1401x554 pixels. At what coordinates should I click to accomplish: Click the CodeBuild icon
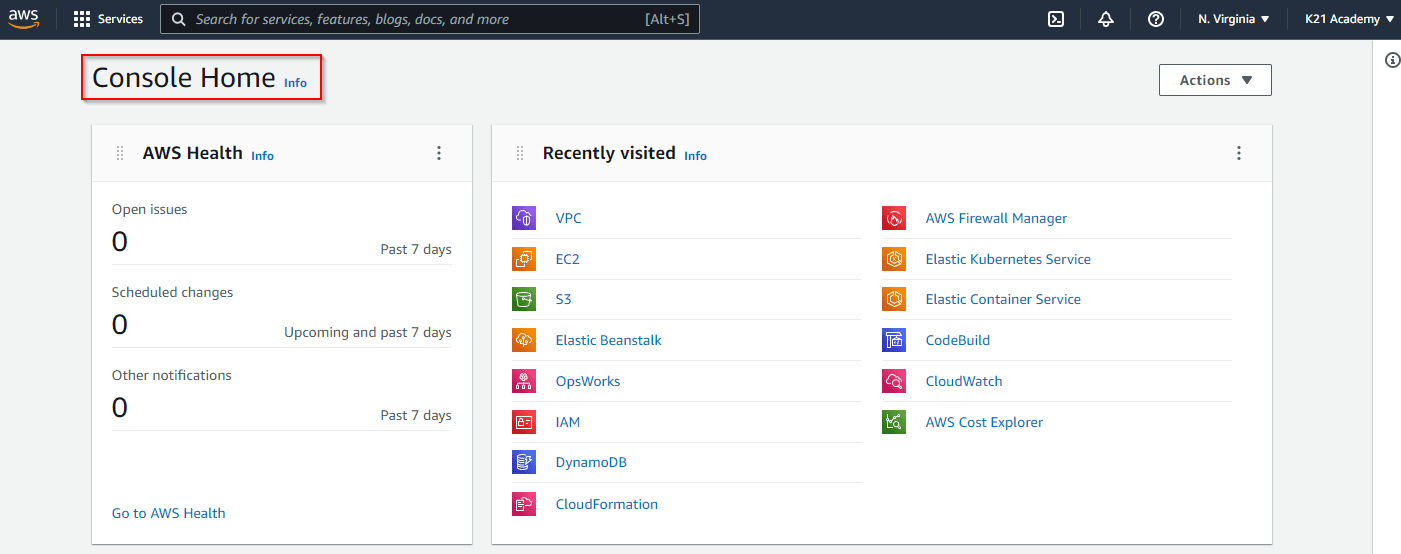click(894, 340)
